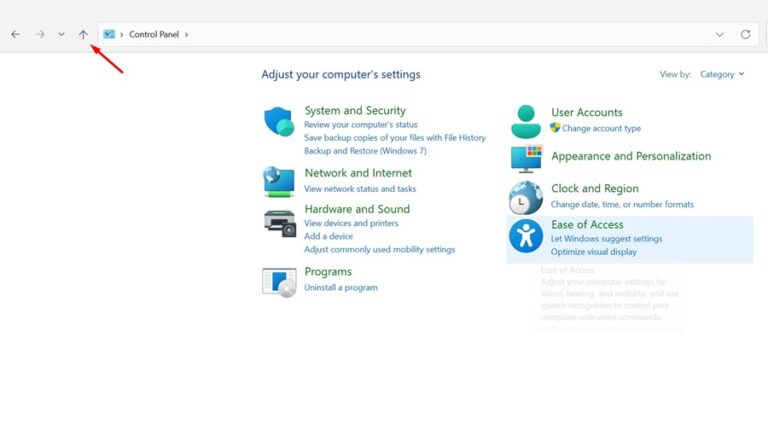Click Optimize visual display link
This screenshot has height=424, width=768.
click(594, 252)
